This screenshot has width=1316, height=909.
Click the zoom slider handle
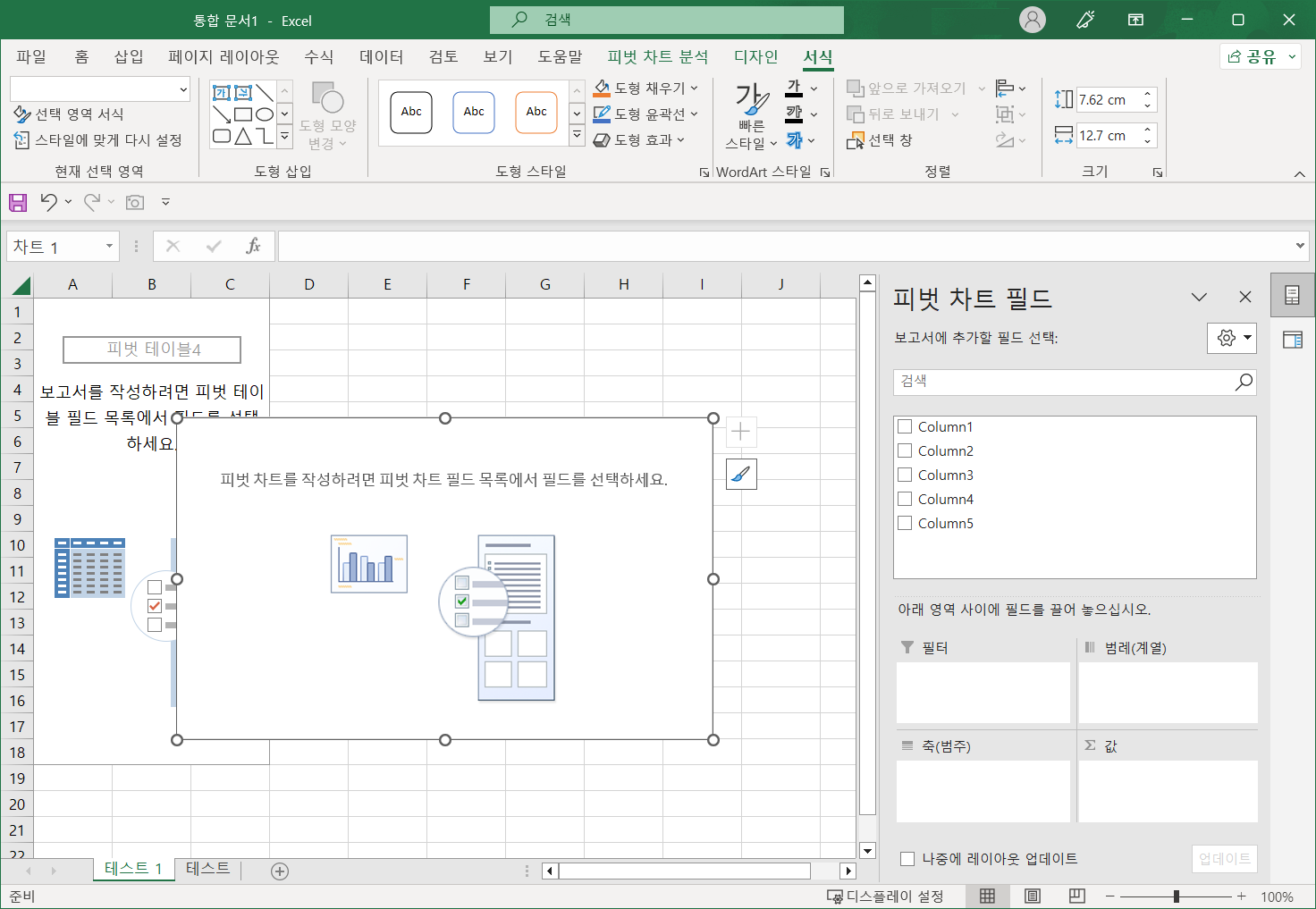click(x=1177, y=896)
